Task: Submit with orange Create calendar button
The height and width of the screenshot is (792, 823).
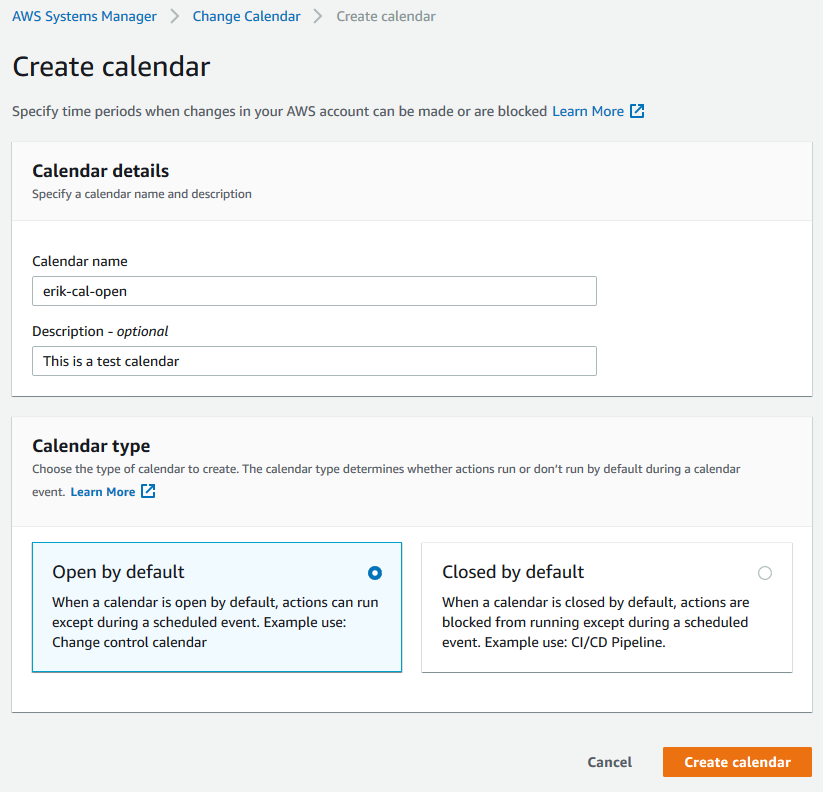Action: point(737,762)
